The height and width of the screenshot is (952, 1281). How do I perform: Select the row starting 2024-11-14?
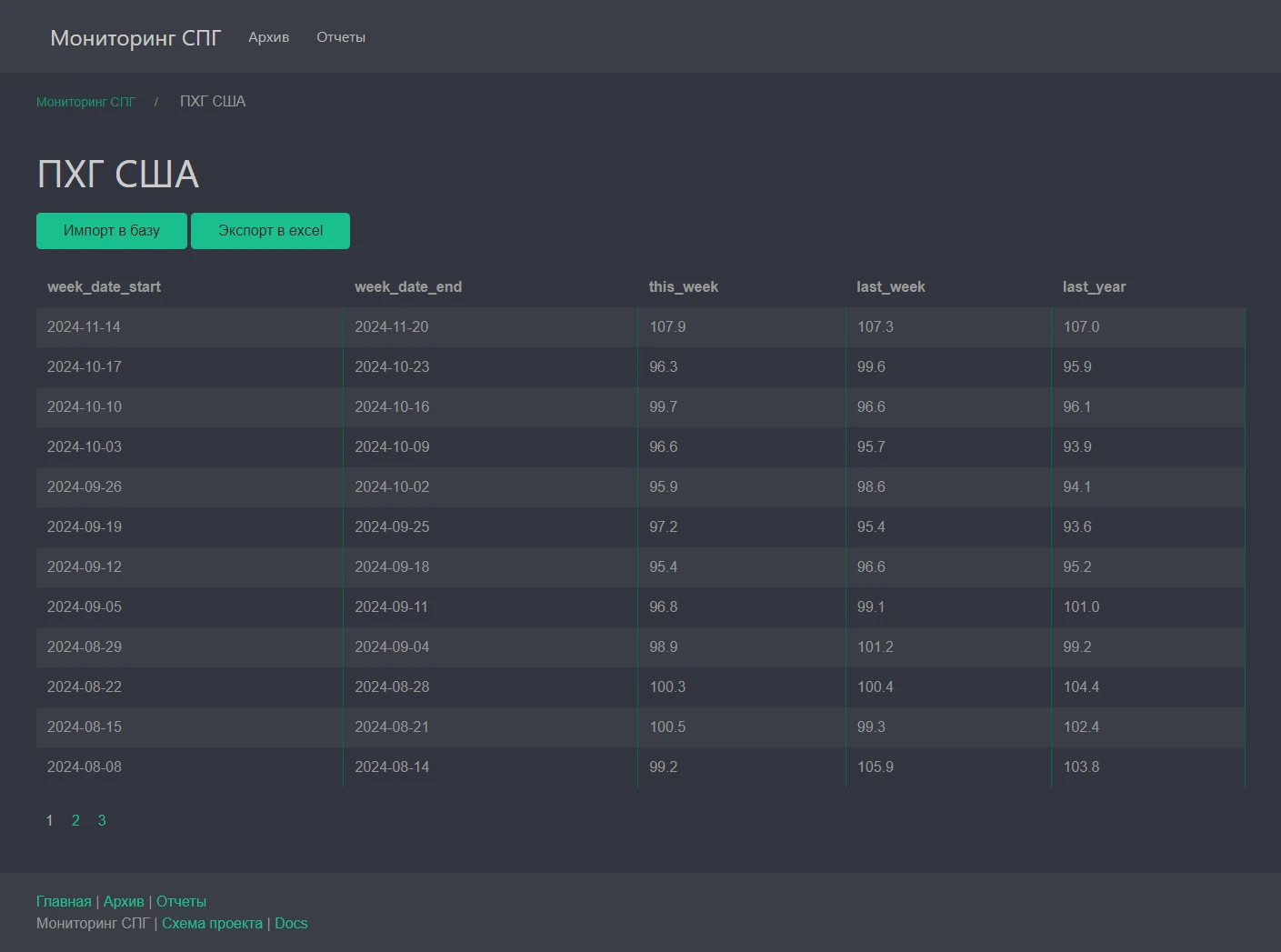[84, 326]
